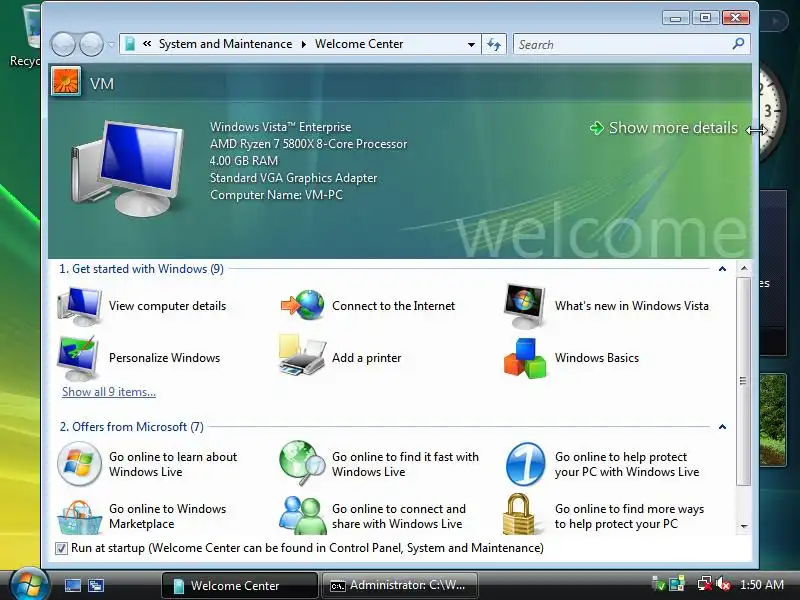Click the learn about Windows Live icon

79,464
